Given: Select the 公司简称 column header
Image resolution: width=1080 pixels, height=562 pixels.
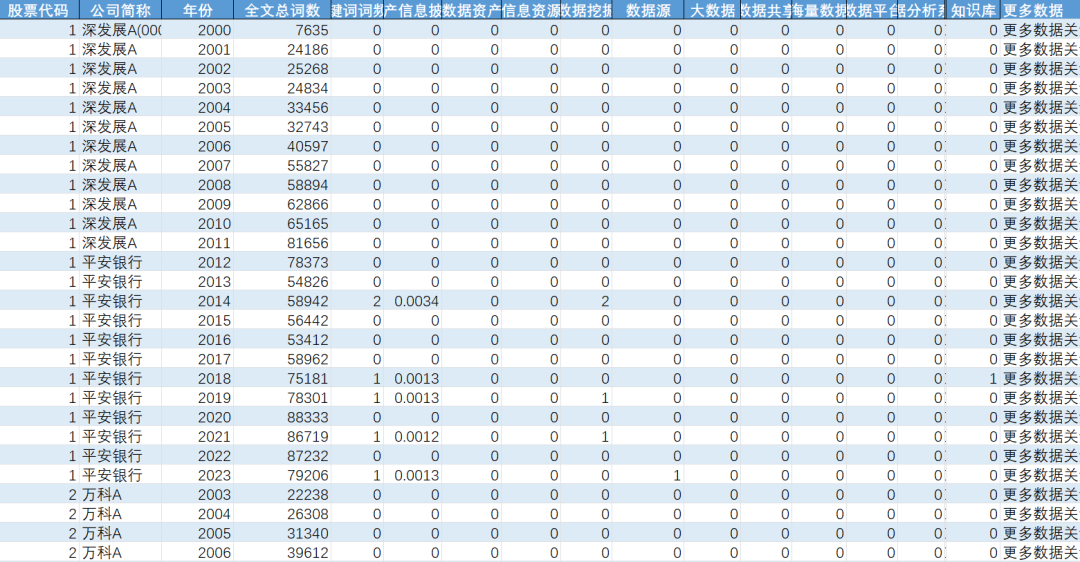Looking at the screenshot, I should click(x=121, y=10).
